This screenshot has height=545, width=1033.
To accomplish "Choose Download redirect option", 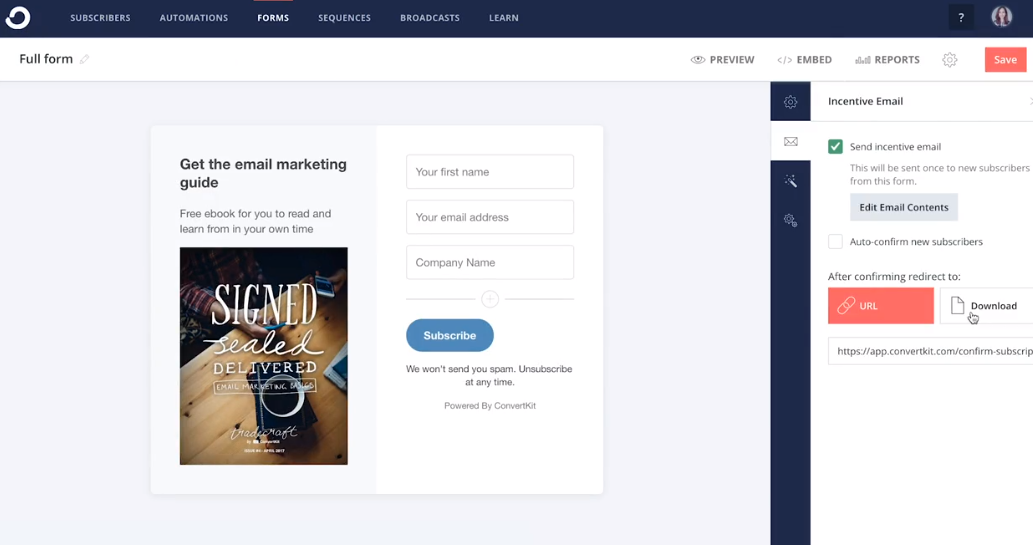I will [x=986, y=305].
